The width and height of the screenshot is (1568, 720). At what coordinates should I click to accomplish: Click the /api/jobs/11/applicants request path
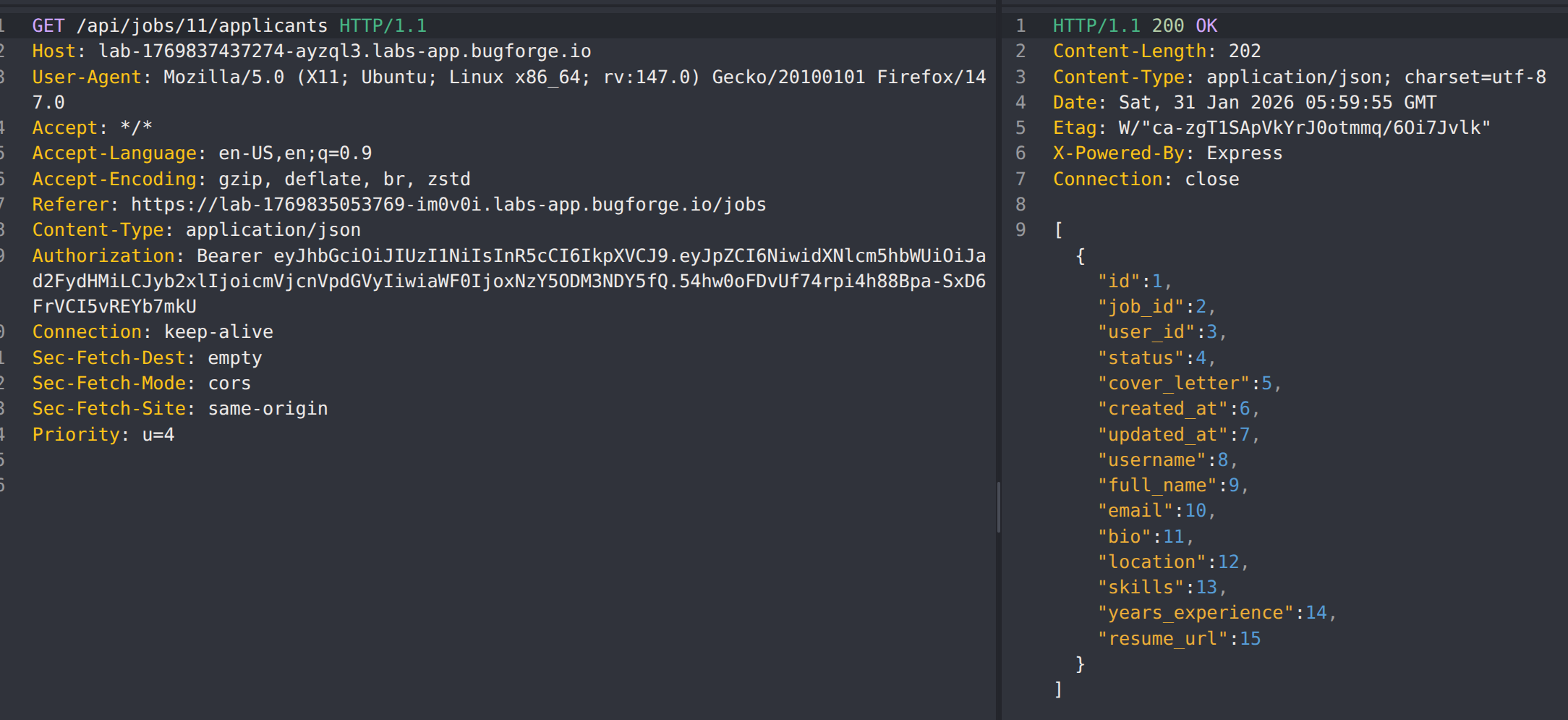pos(202,26)
